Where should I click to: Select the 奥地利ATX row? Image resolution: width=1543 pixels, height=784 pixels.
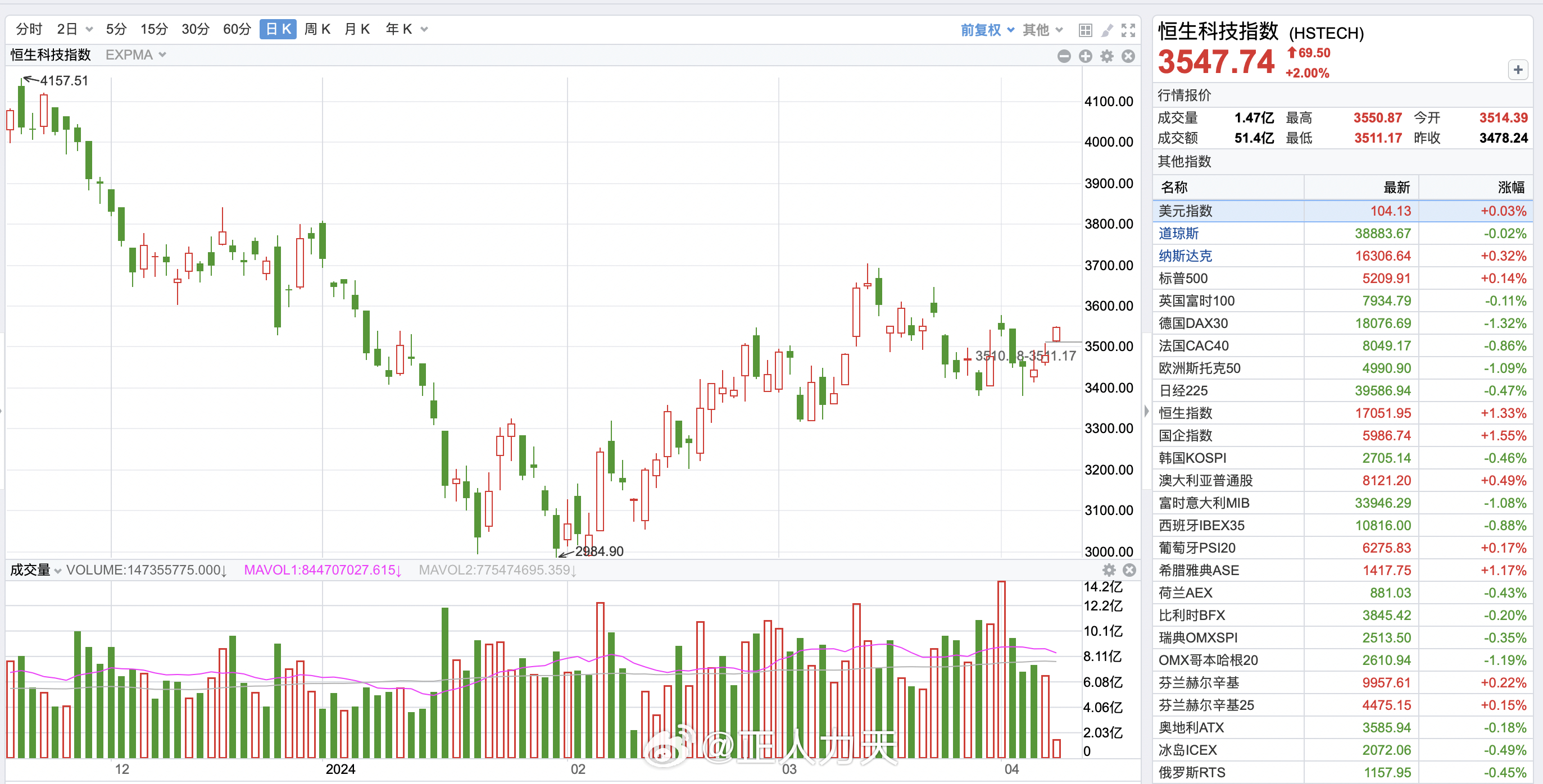pos(1342,728)
